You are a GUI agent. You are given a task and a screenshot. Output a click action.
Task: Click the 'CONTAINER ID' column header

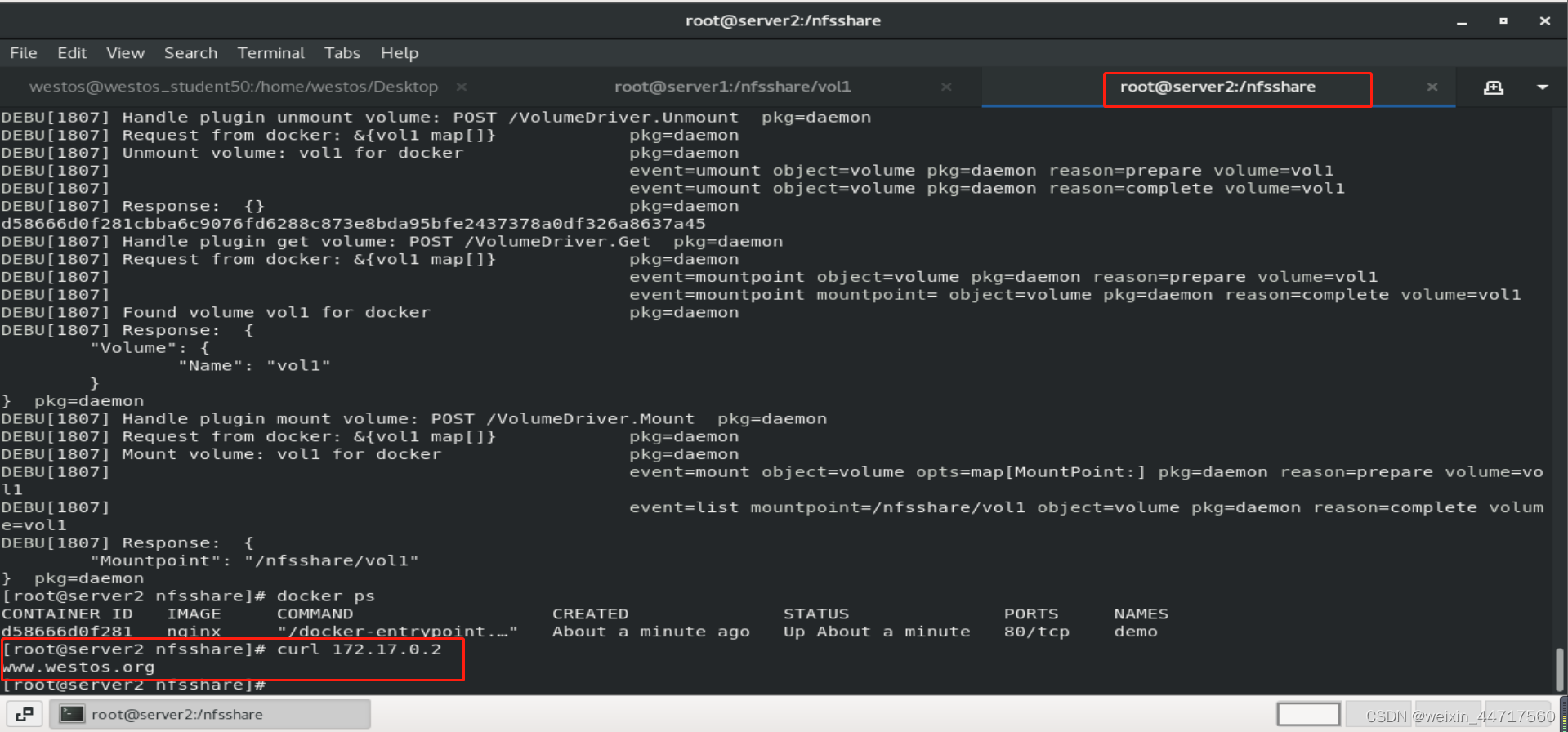pyautogui.click(x=67, y=614)
